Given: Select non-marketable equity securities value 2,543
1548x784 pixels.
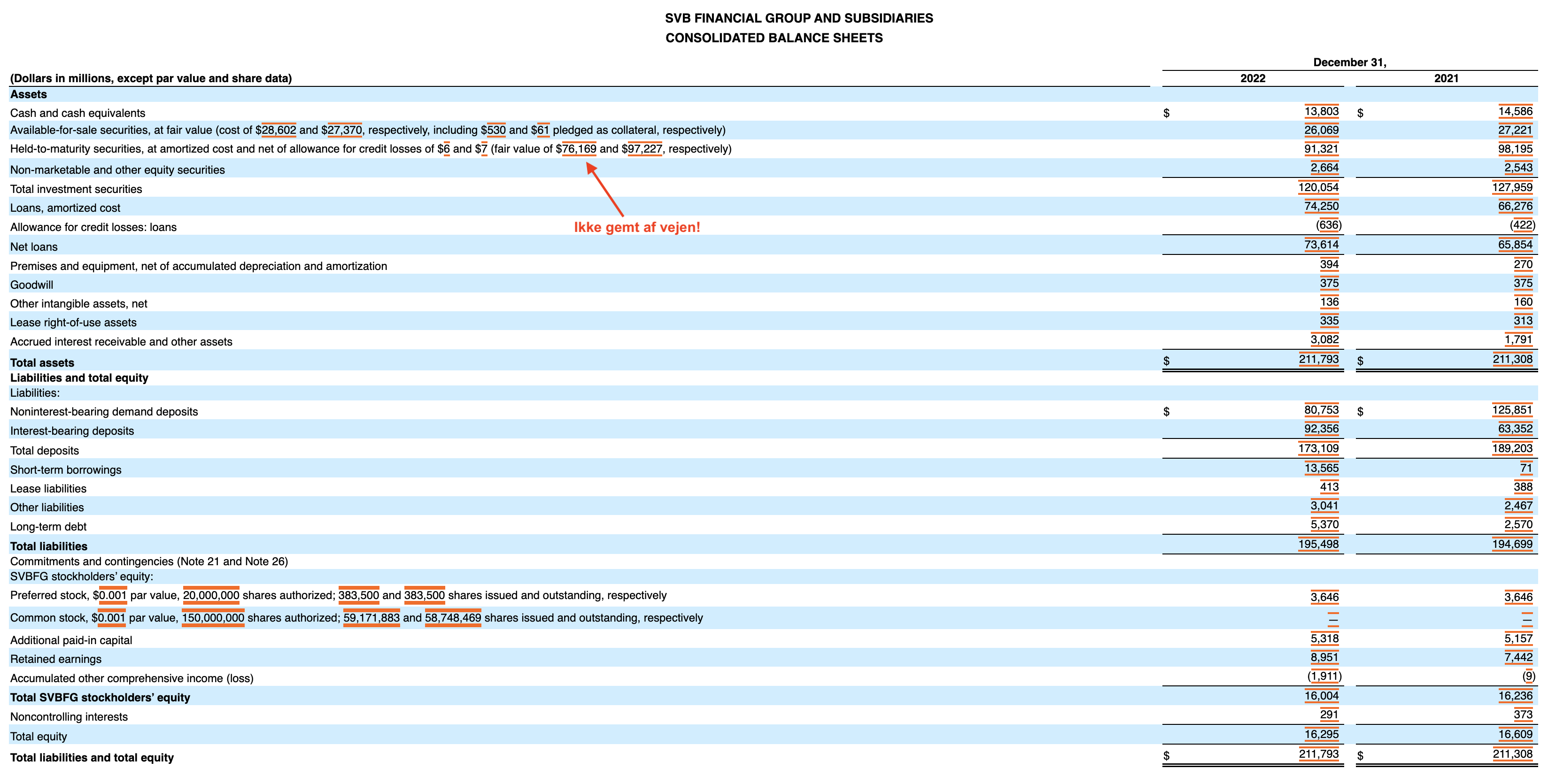Looking at the screenshot, I should coord(1518,168).
